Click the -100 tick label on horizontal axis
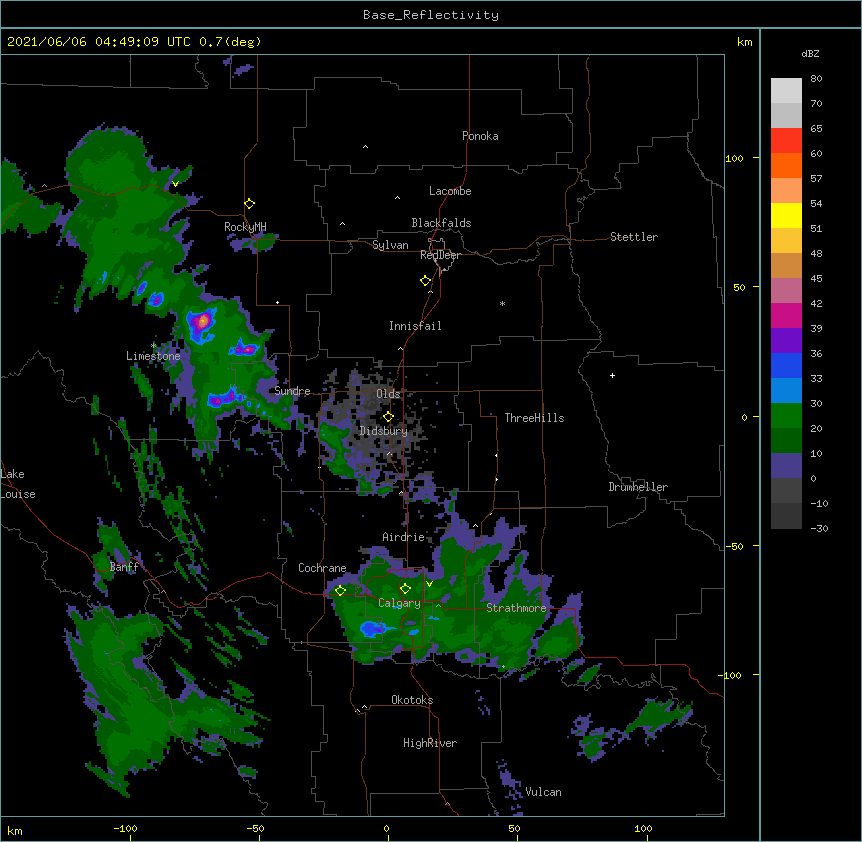Image resolution: width=862 pixels, height=842 pixels. [125, 828]
